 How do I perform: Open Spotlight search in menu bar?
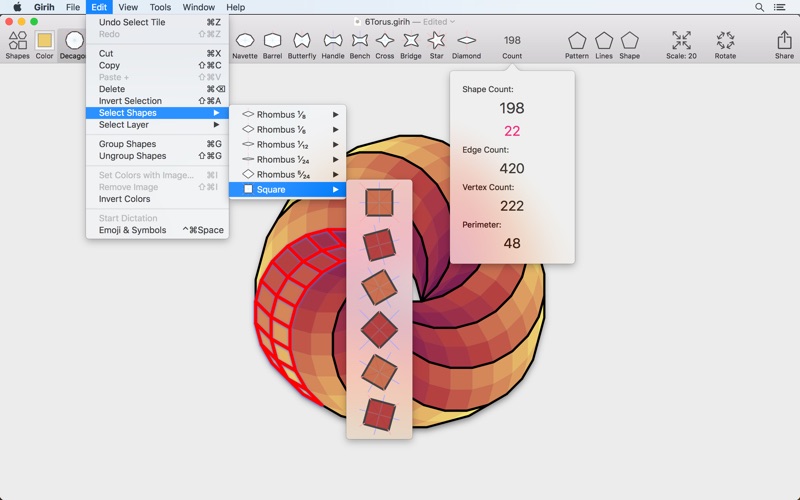pyautogui.click(x=759, y=7)
